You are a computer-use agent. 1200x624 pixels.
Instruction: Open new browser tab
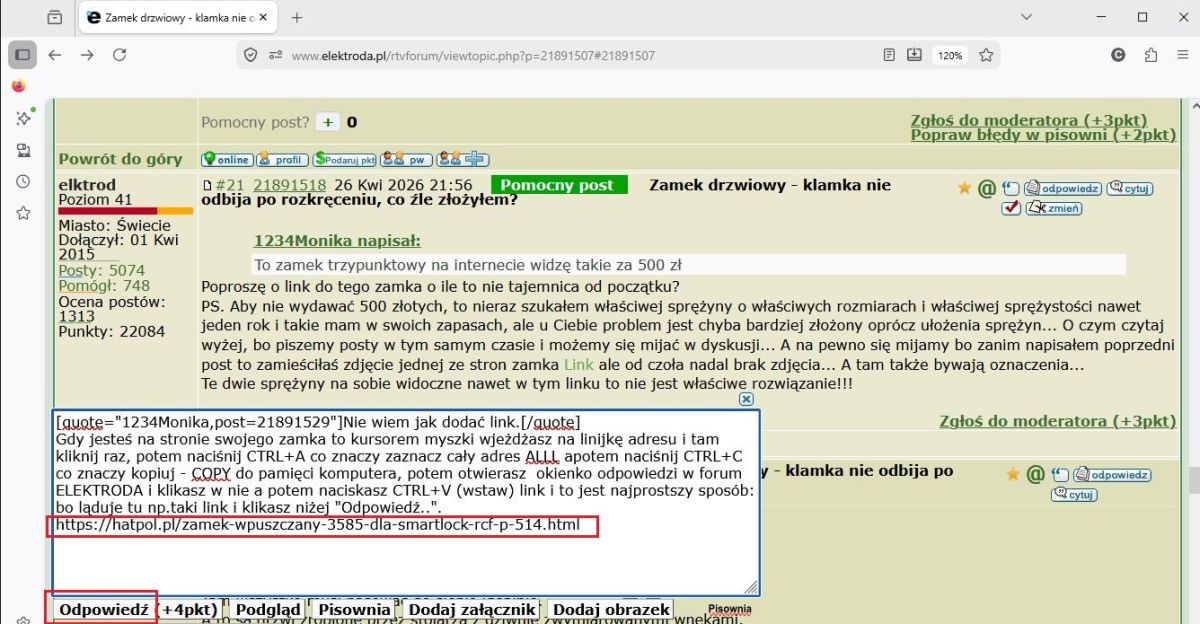click(x=297, y=17)
